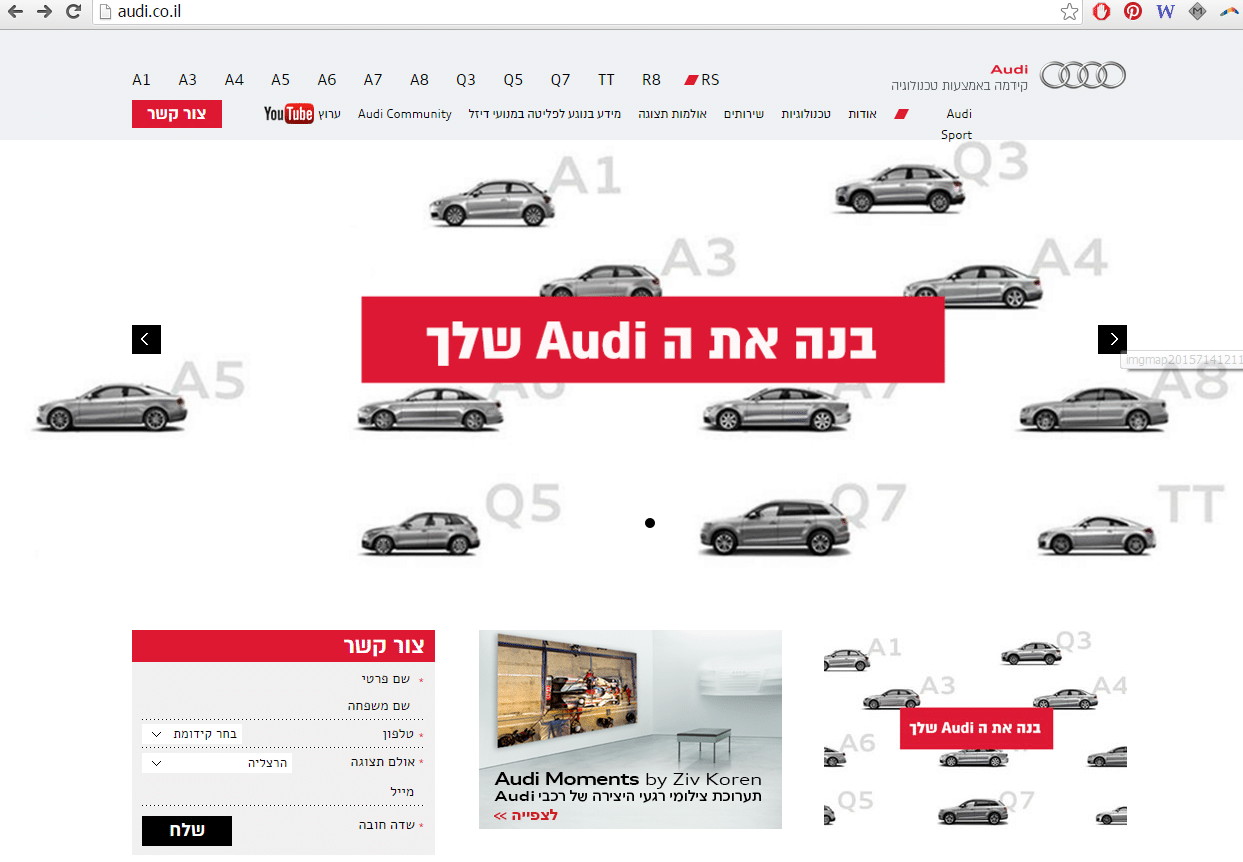
Task: Show the next carousel slide
Action: (x=1112, y=339)
